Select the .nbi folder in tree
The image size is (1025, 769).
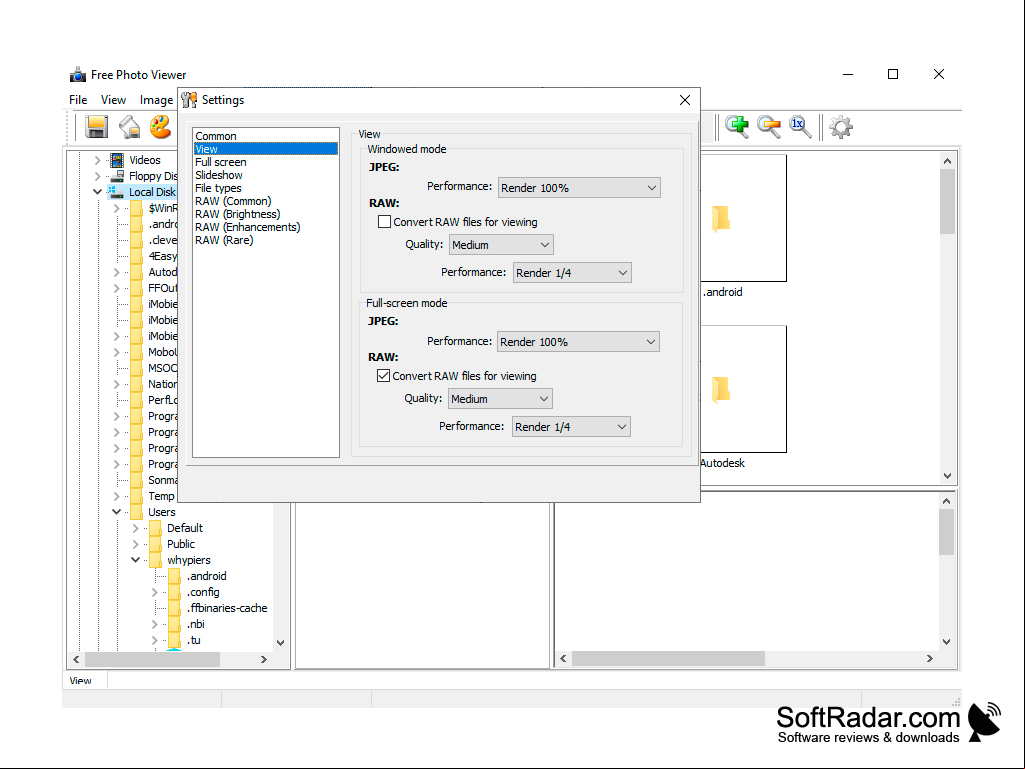[195, 624]
